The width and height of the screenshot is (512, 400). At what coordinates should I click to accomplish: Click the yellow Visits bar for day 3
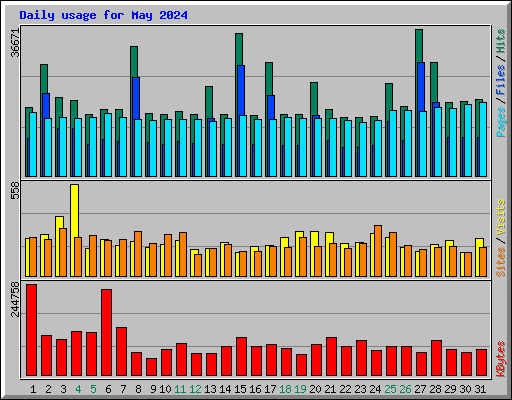click(59, 222)
